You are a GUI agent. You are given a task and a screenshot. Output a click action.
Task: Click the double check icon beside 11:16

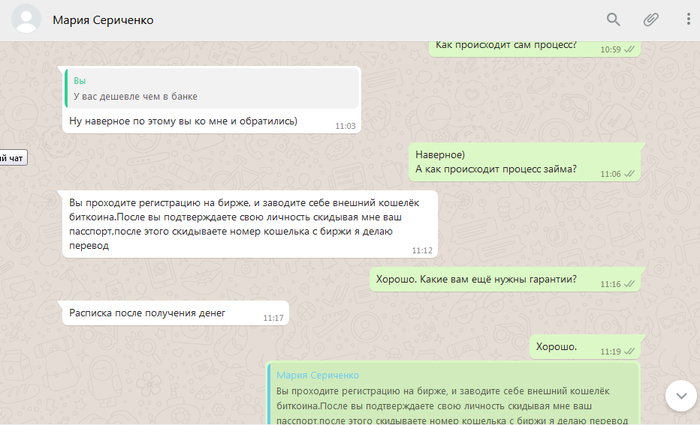point(630,284)
